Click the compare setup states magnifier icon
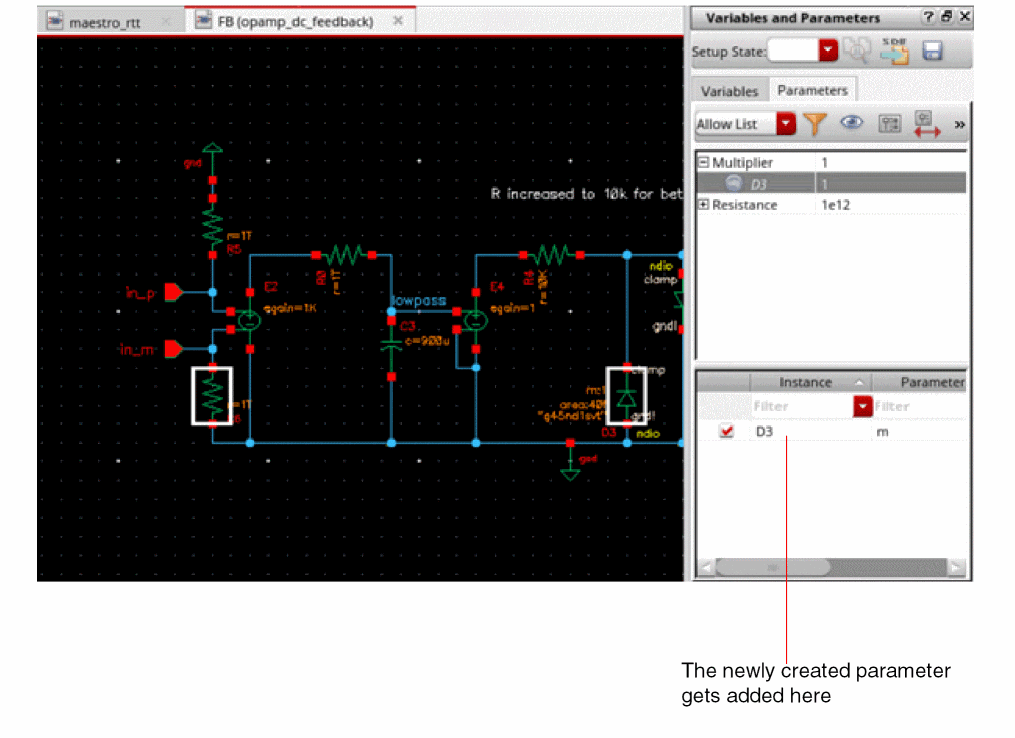Viewport: 1015px width, 738px height. coord(857,50)
